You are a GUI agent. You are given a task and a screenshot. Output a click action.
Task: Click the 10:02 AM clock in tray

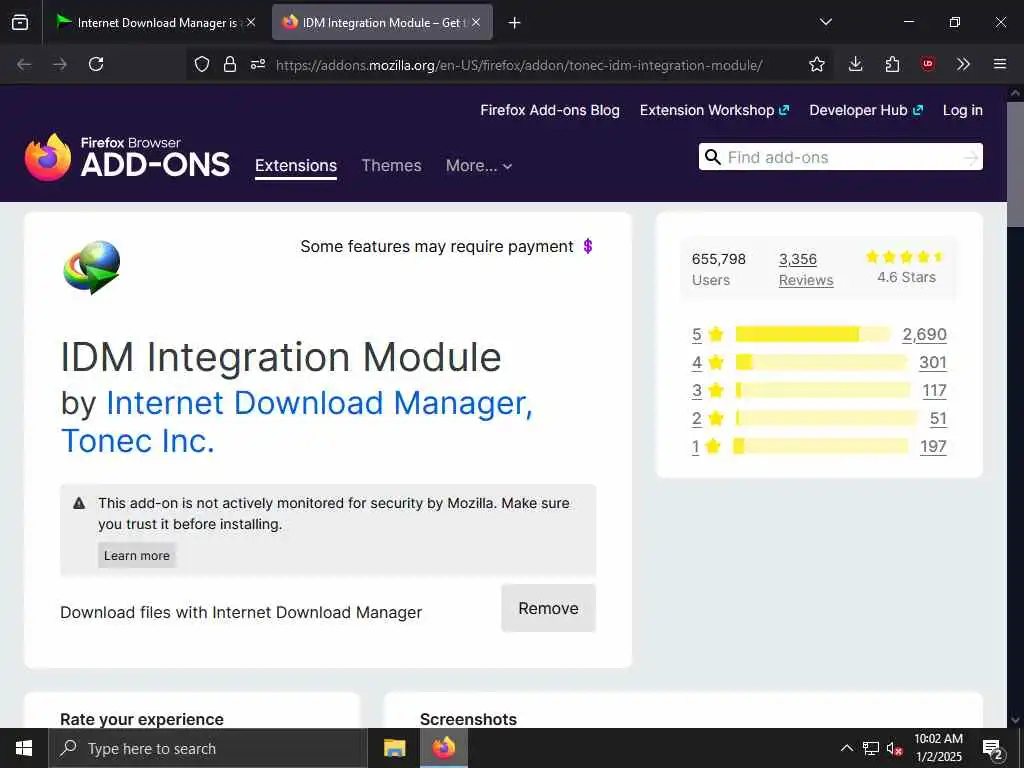tap(938, 739)
